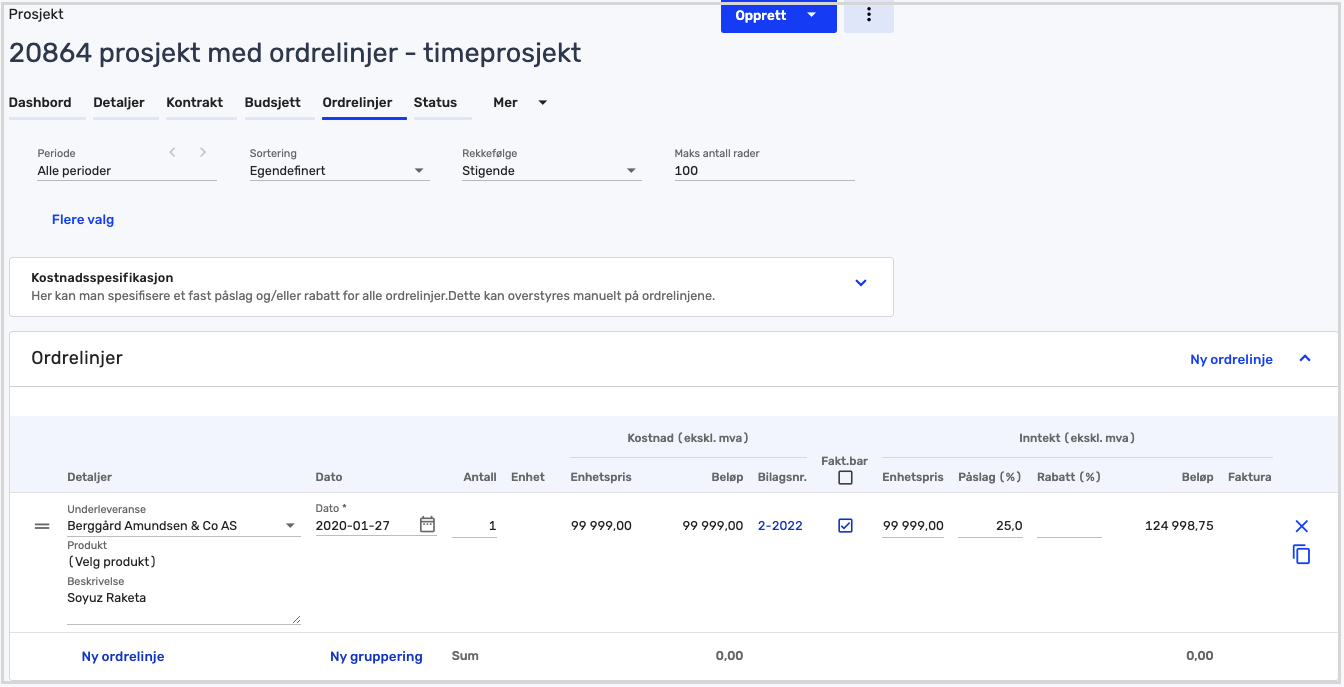
Task: Open the three-dot more options menu
Action: click(x=868, y=15)
